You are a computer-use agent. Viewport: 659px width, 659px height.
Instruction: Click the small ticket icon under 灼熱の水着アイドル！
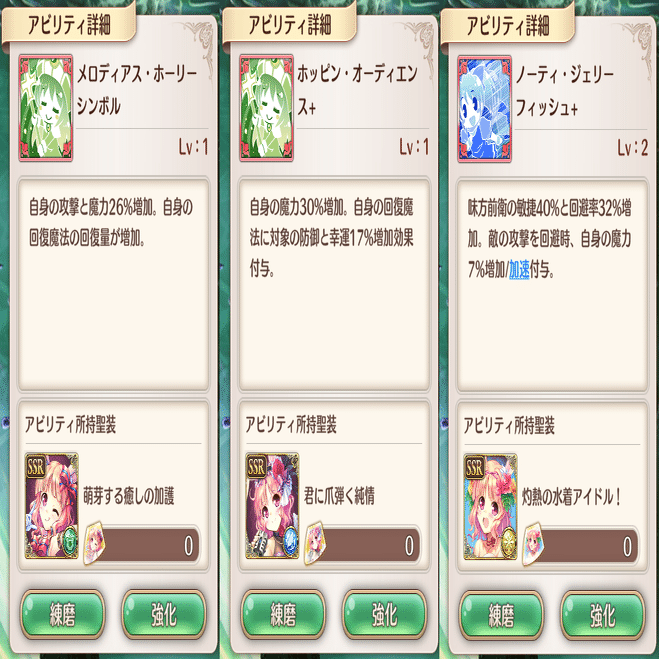click(533, 543)
